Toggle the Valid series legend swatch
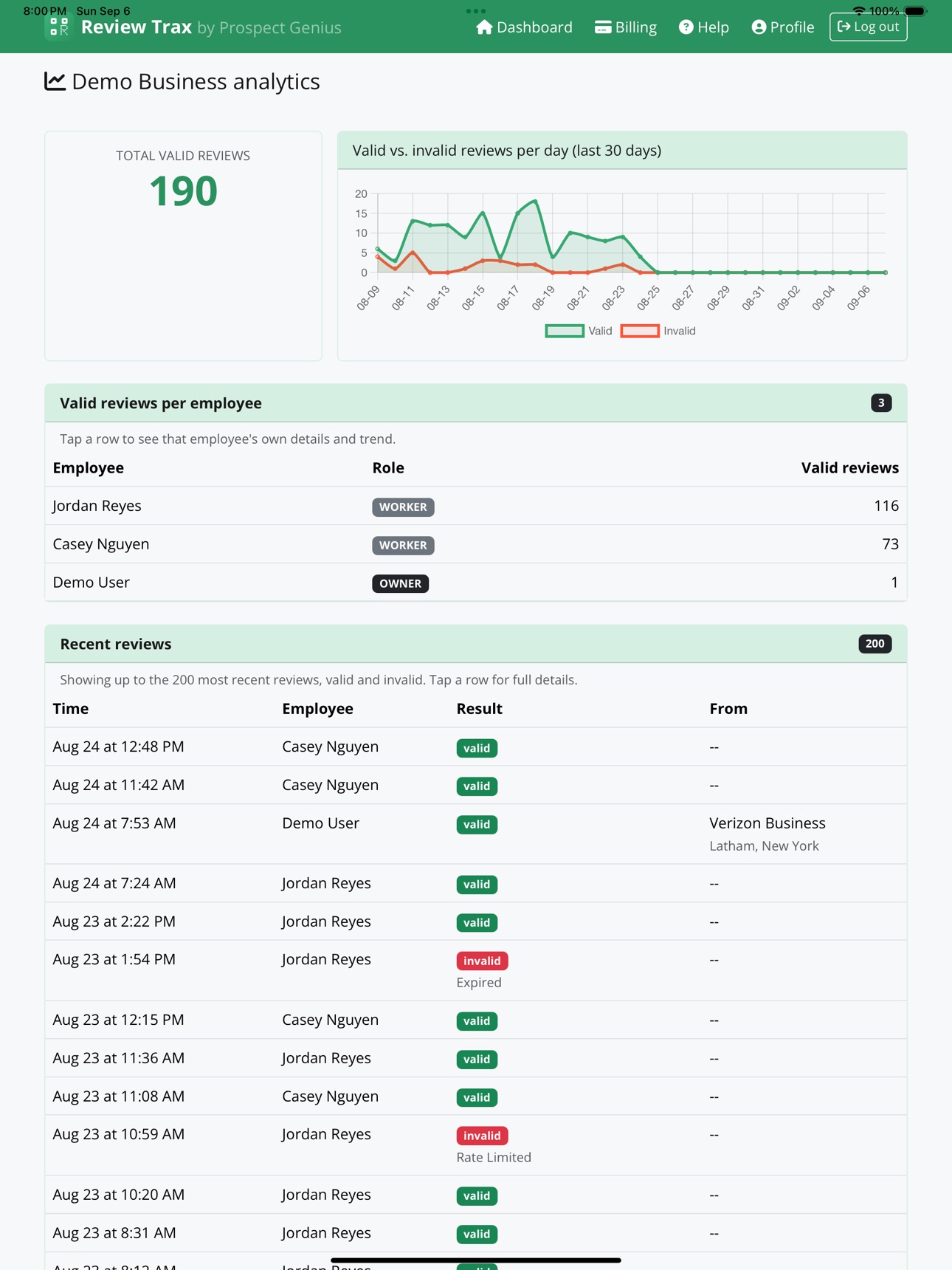The width and height of the screenshot is (952, 1270). pyautogui.click(x=565, y=331)
